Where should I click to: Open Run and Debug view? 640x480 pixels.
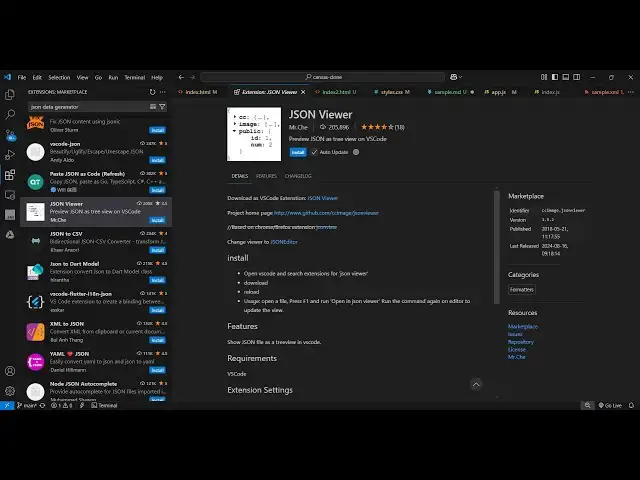click(x=10, y=155)
